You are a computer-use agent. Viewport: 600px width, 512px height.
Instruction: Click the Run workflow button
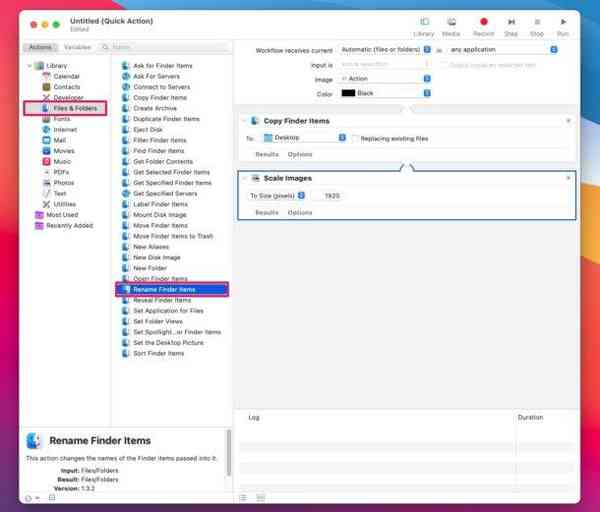(x=563, y=26)
